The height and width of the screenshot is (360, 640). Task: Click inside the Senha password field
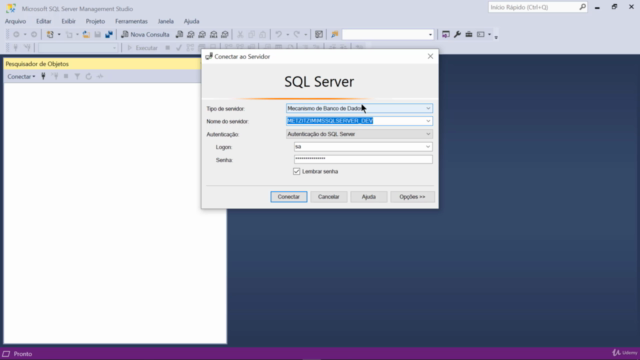tap(363, 159)
